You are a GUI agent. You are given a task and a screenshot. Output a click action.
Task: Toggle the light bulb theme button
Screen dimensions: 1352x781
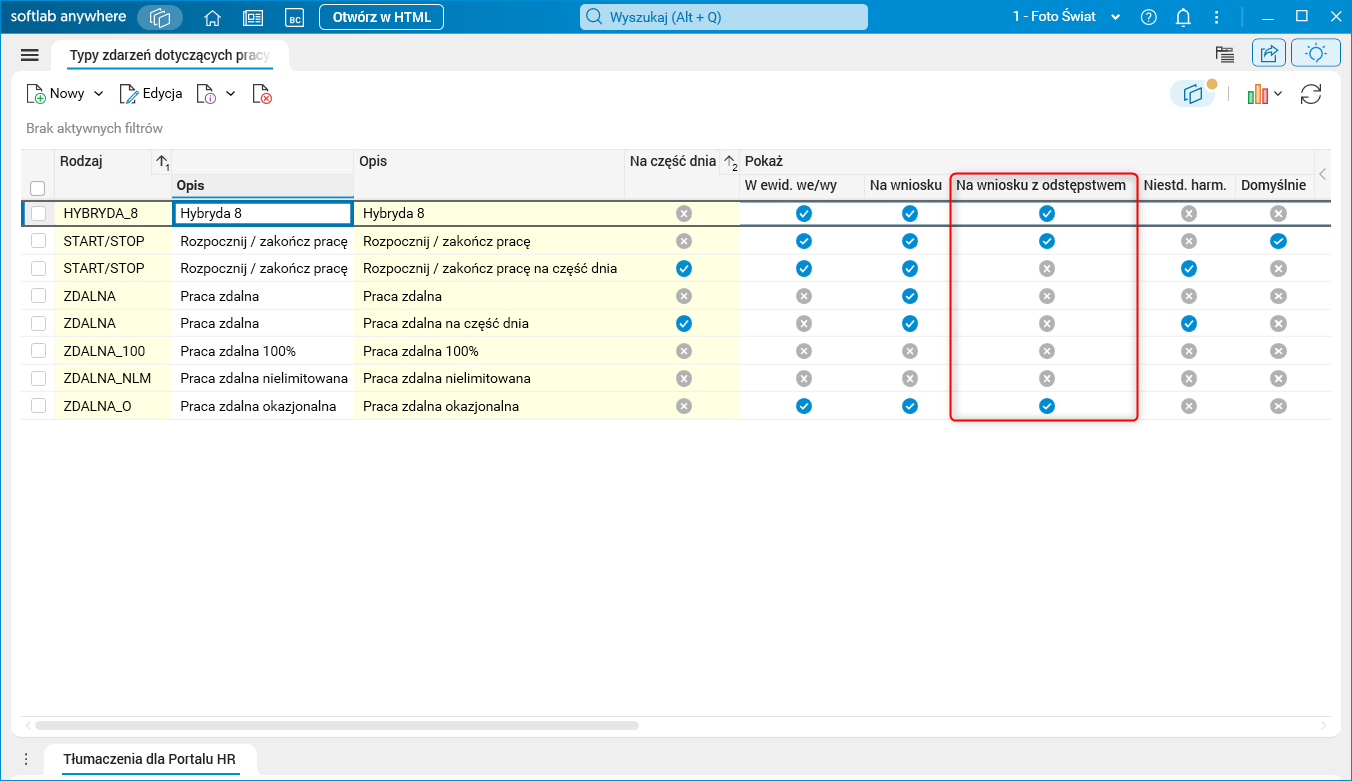tap(1316, 54)
